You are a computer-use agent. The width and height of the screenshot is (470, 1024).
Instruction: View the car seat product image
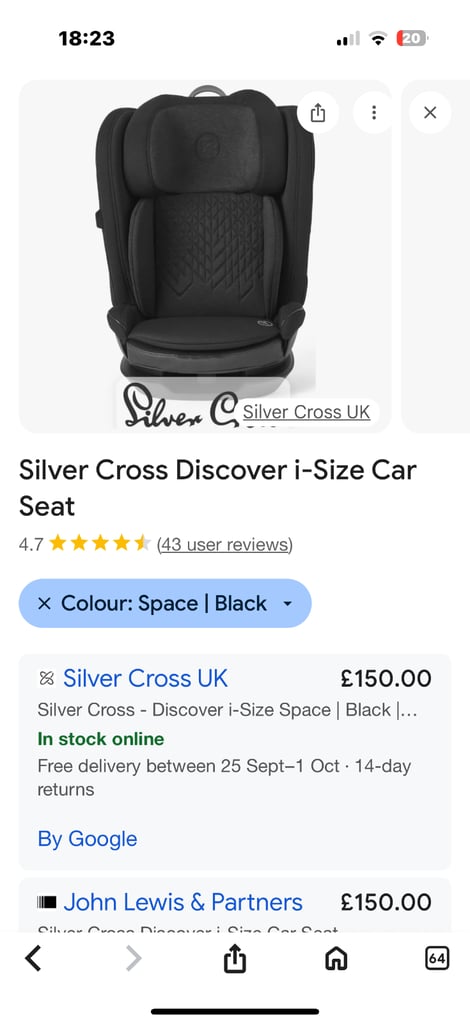[205, 256]
